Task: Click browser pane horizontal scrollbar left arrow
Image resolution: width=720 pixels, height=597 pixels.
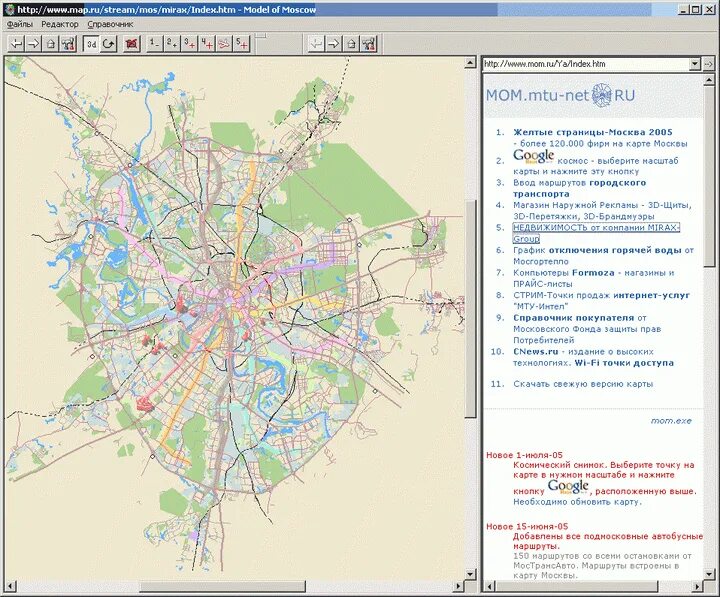Action: (x=488, y=586)
